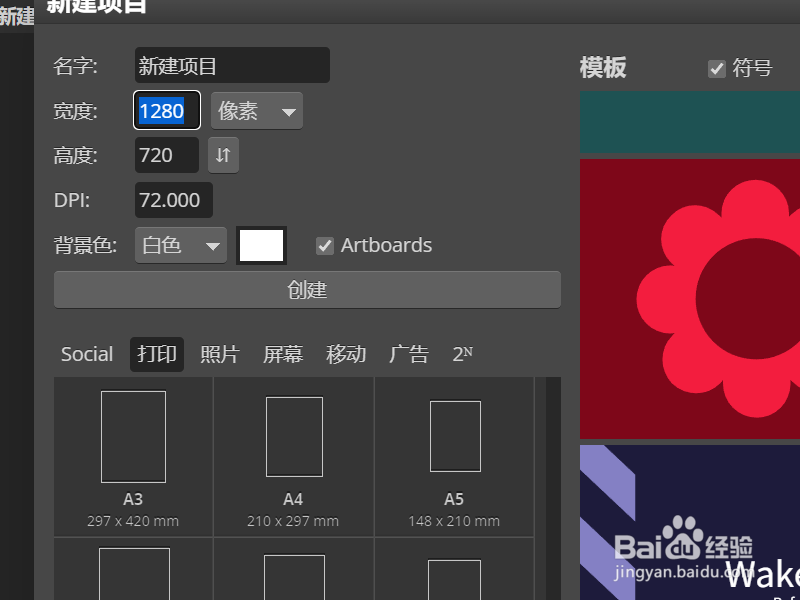Screen dimensions: 800x600
Task: Switch to the Social tab
Action: point(87,354)
